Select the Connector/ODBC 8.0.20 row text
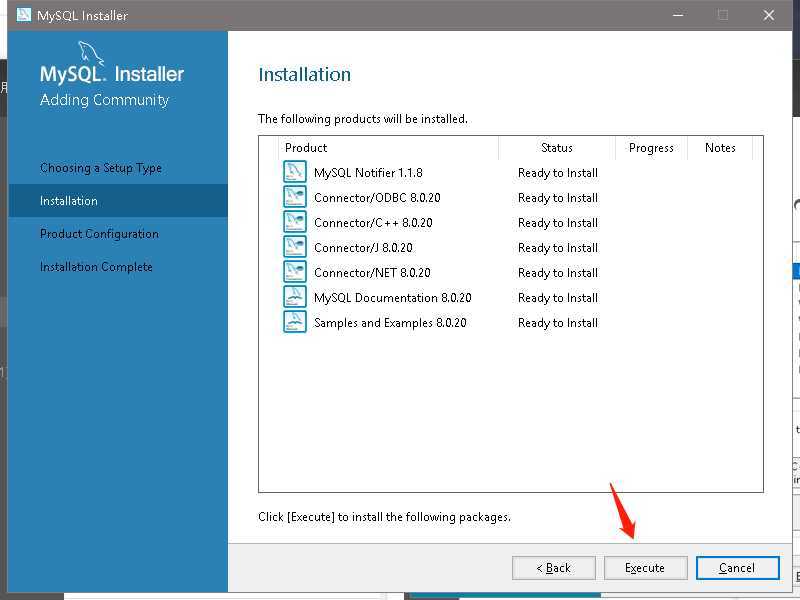Screen dimensions: 800x600 377,198
